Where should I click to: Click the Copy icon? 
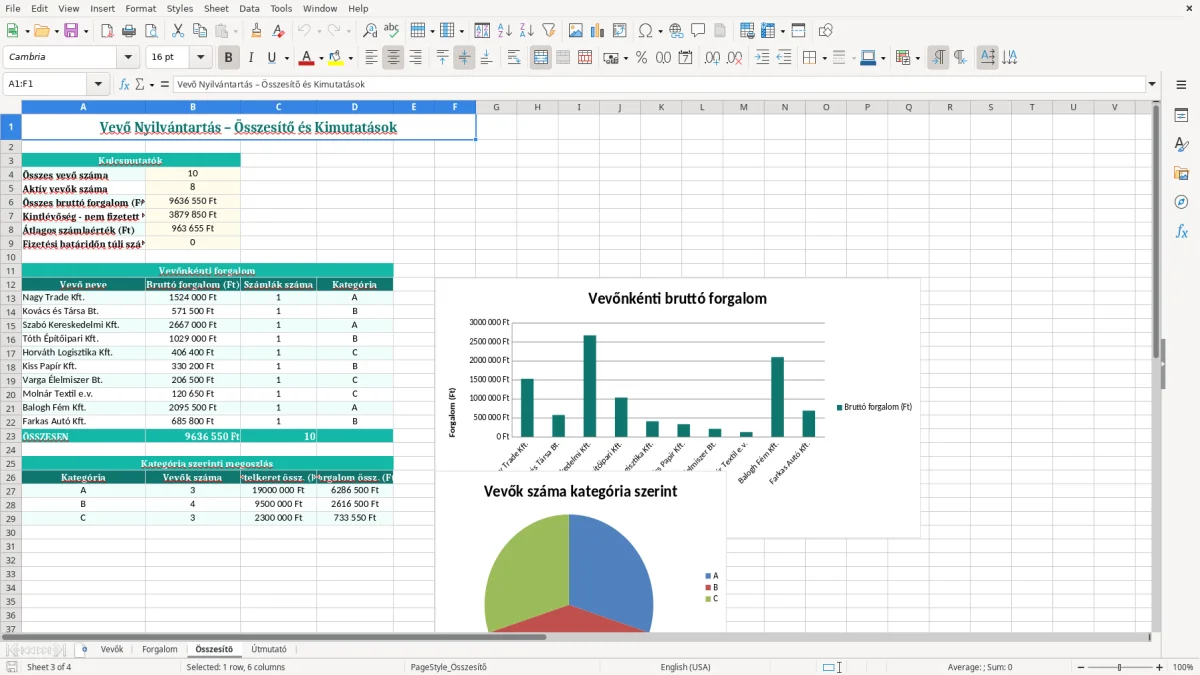[x=200, y=31]
